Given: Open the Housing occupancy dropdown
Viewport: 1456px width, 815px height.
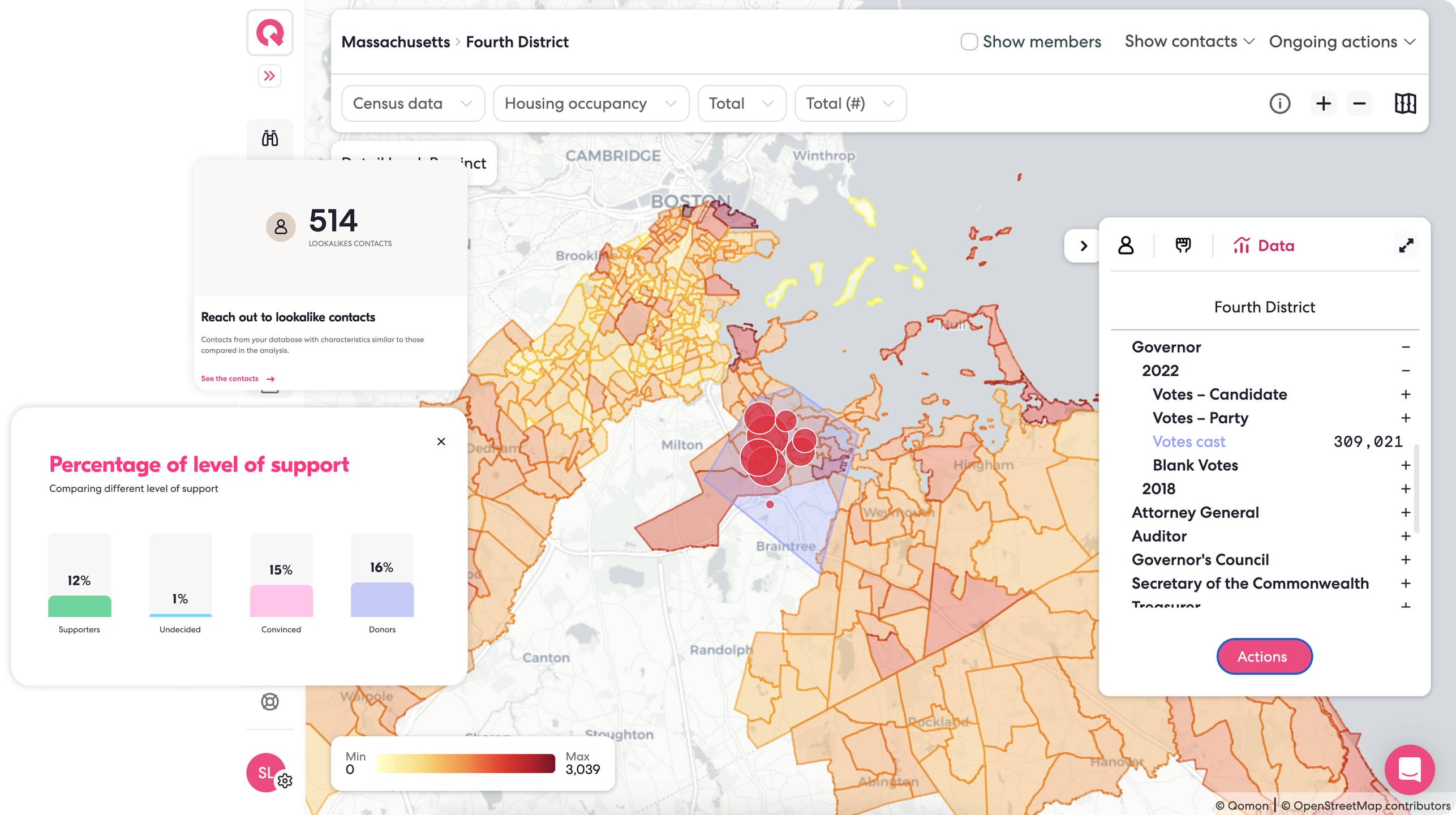Looking at the screenshot, I should click(591, 104).
